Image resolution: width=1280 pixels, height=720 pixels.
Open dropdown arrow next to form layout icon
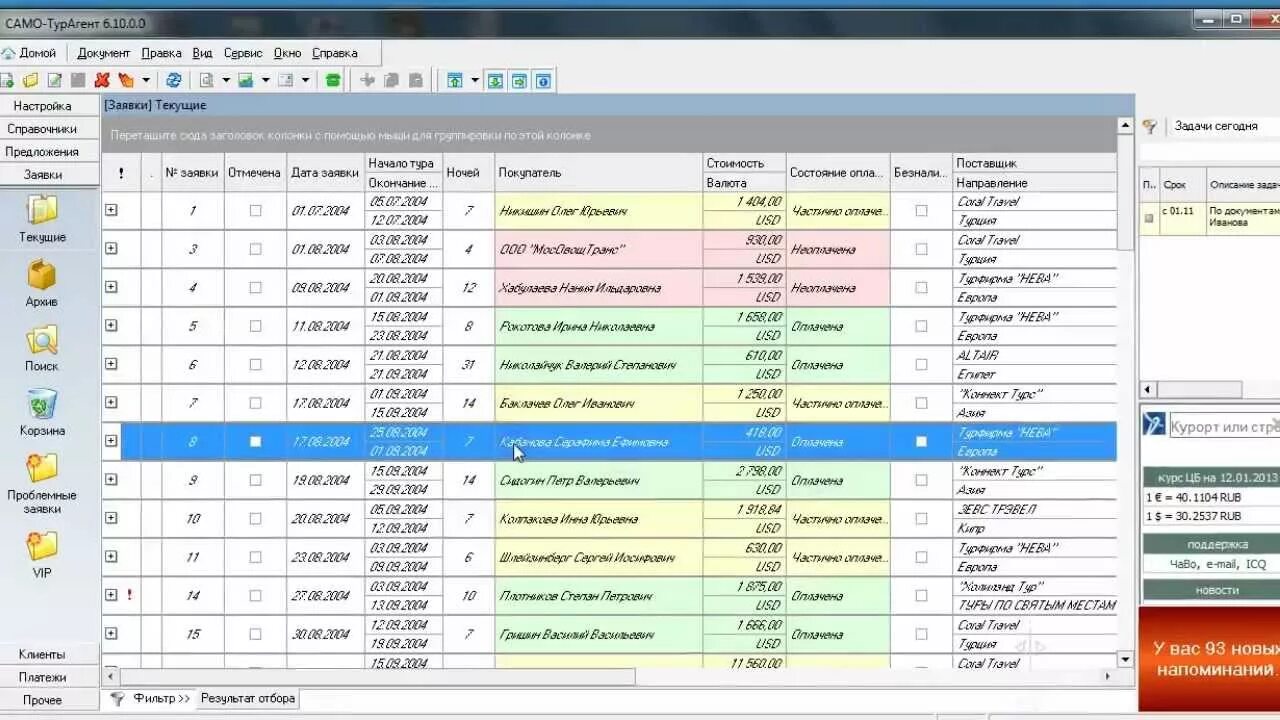(x=305, y=80)
